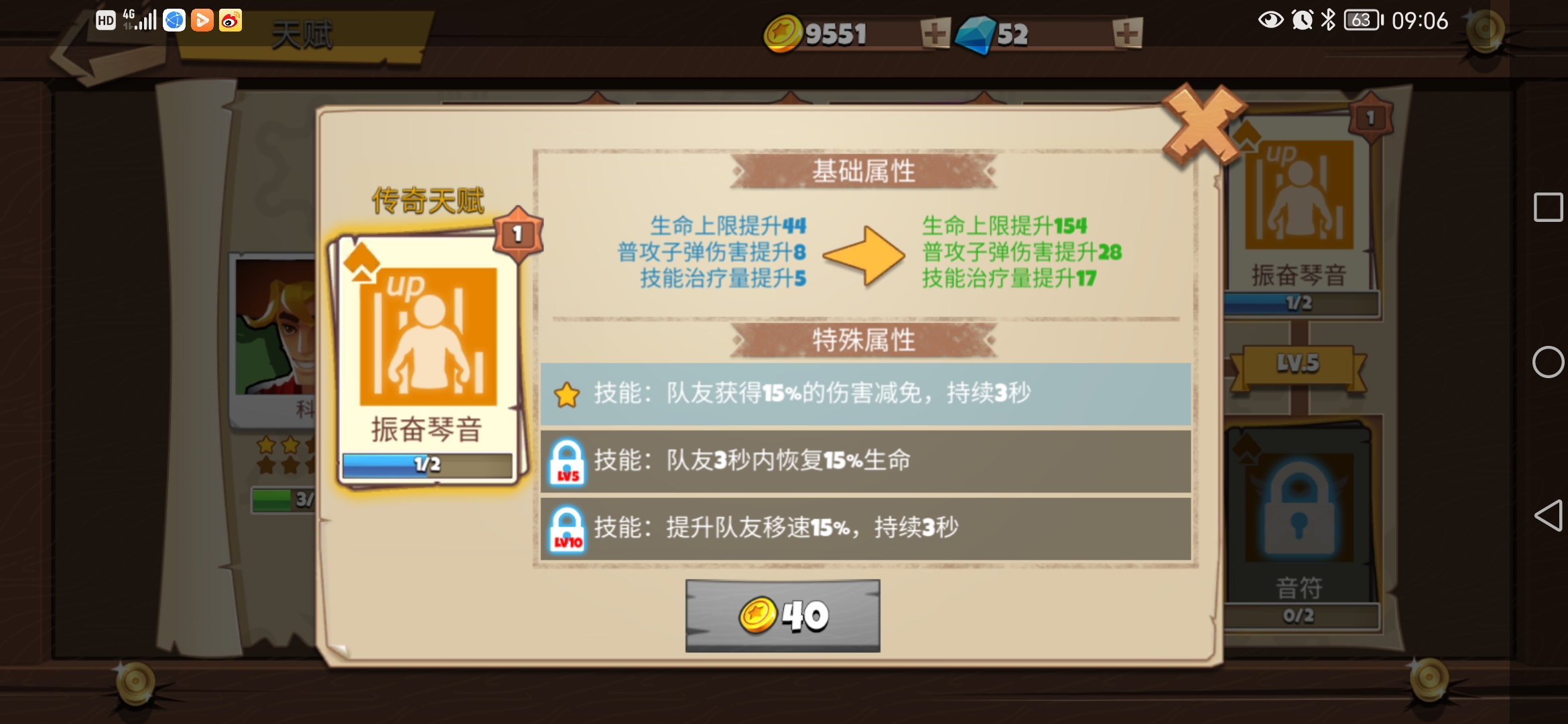Tap the LV.5 ribbon banner
Image resolution: width=1568 pixels, height=724 pixels.
(1297, 365)
